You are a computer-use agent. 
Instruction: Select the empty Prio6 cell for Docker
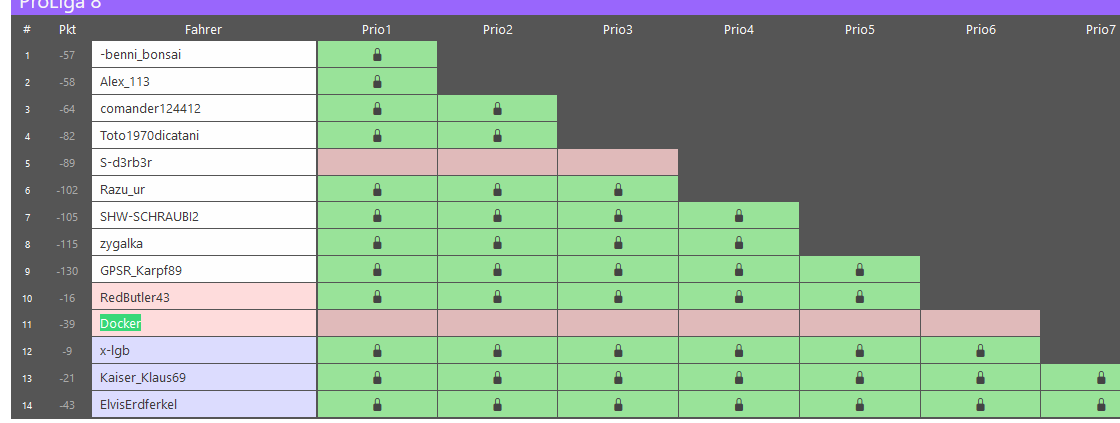click(980, 324)
